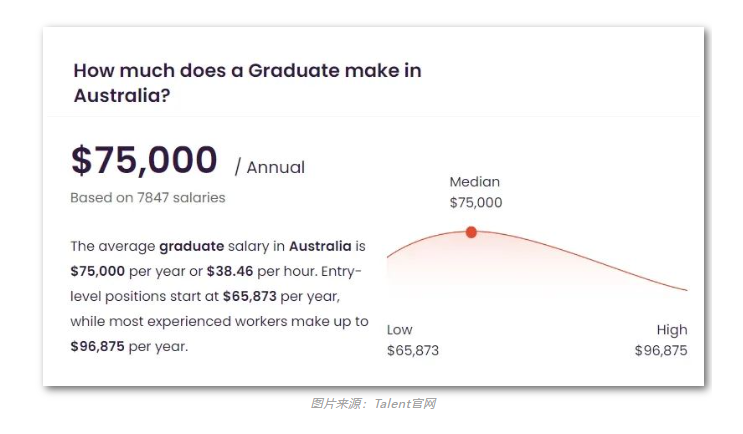Select the large $75,000 salary figure

click(144, 160)
